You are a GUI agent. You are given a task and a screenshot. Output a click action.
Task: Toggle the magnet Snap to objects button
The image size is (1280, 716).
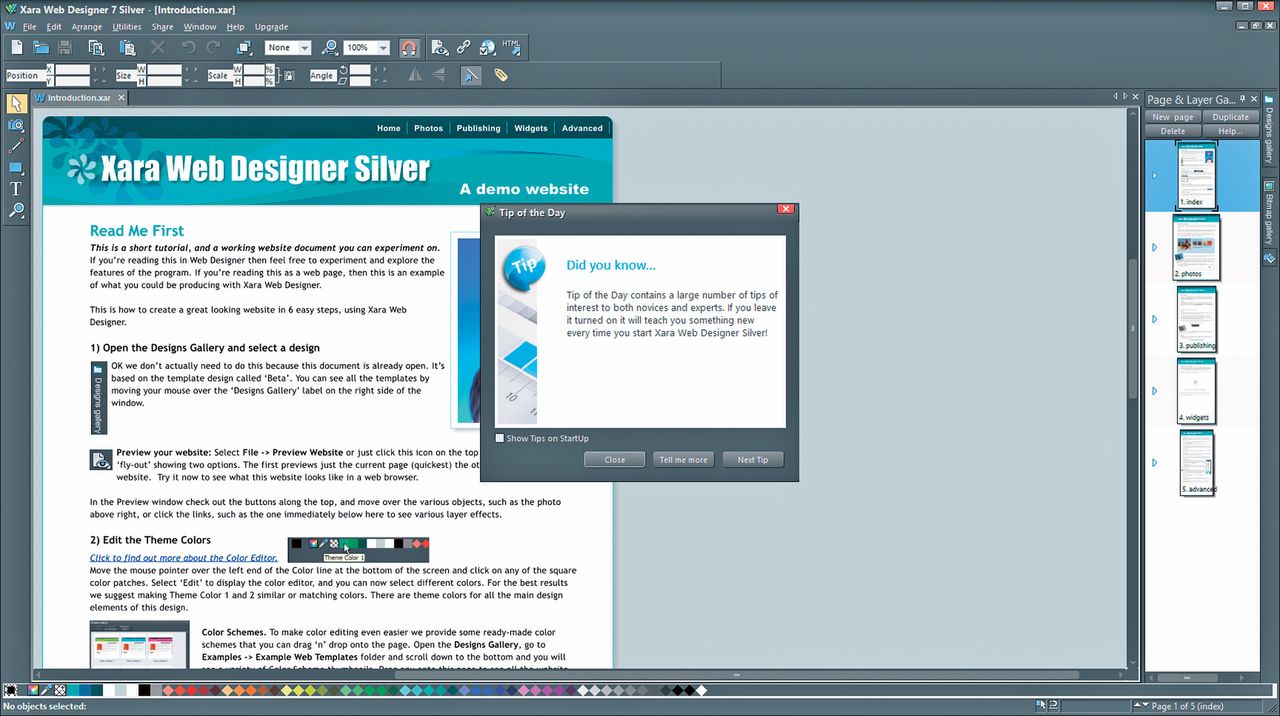click(x=408, y=47)
